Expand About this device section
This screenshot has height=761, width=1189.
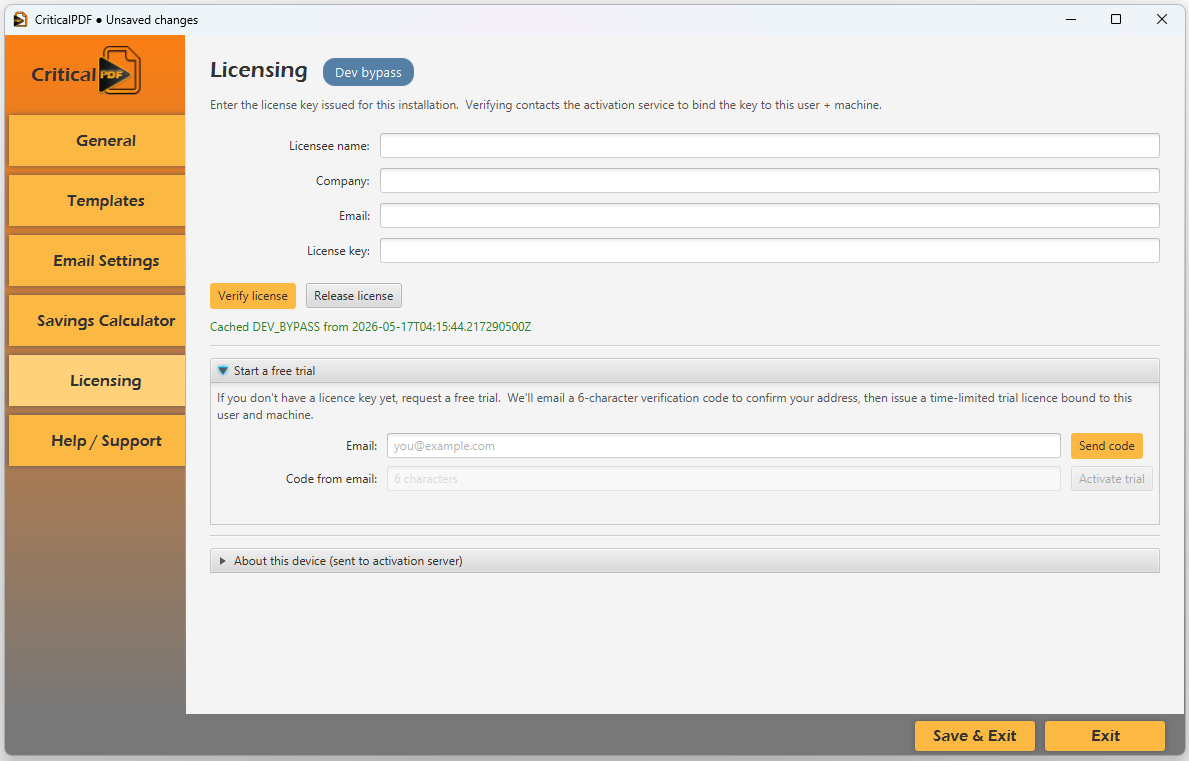coord(684,561)
